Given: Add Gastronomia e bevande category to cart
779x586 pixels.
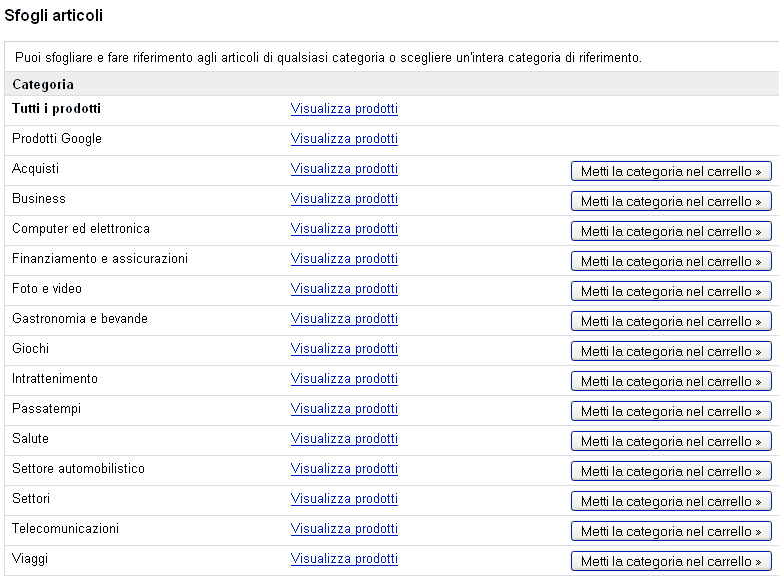Looking at the screenshot, I should [671, 321].
